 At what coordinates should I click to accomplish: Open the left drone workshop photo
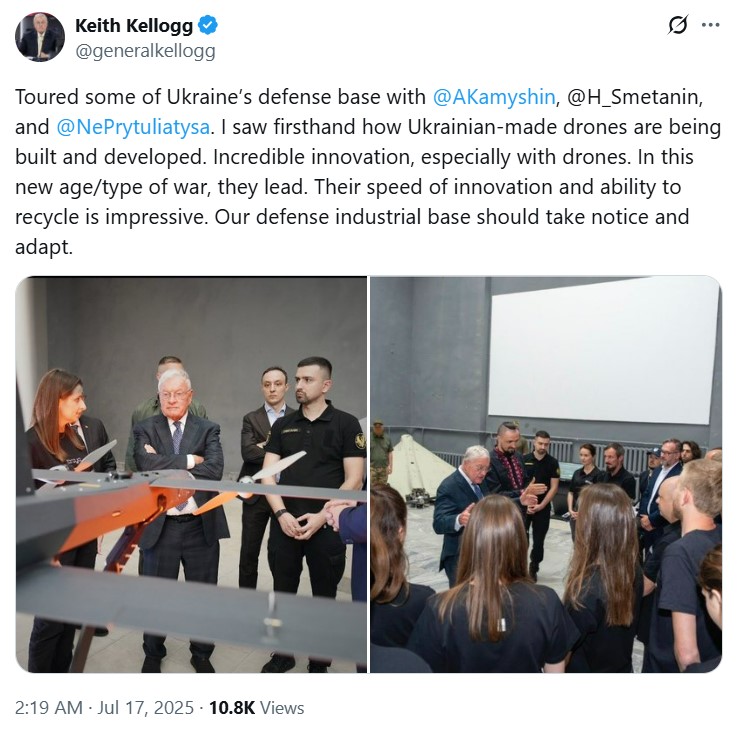tap(191, 474)
